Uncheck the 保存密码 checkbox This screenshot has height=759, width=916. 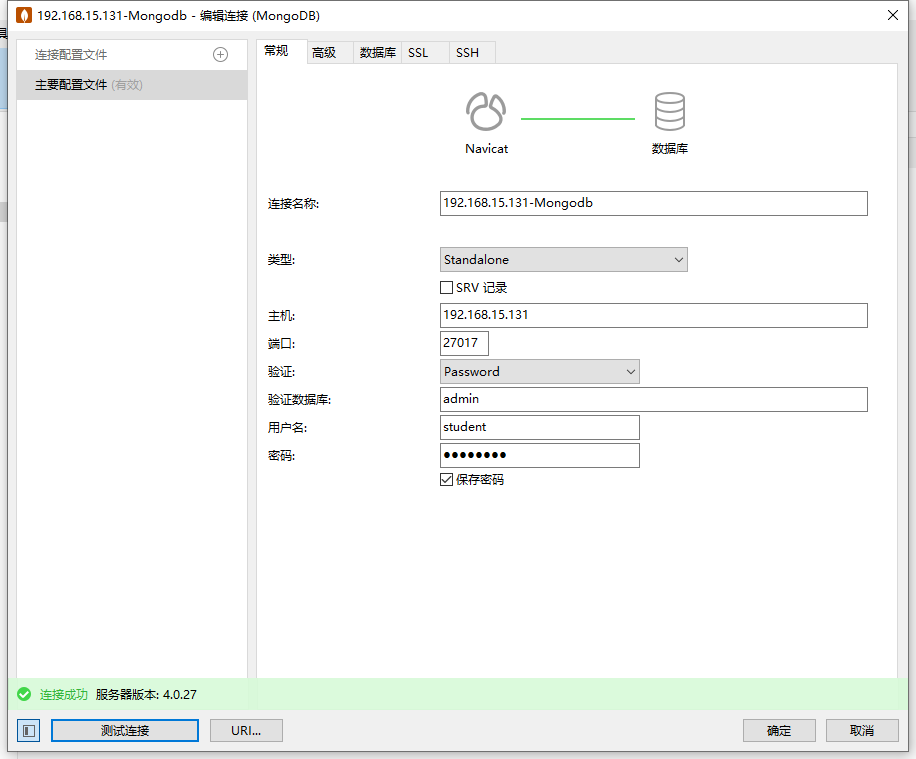click(446, 480)
